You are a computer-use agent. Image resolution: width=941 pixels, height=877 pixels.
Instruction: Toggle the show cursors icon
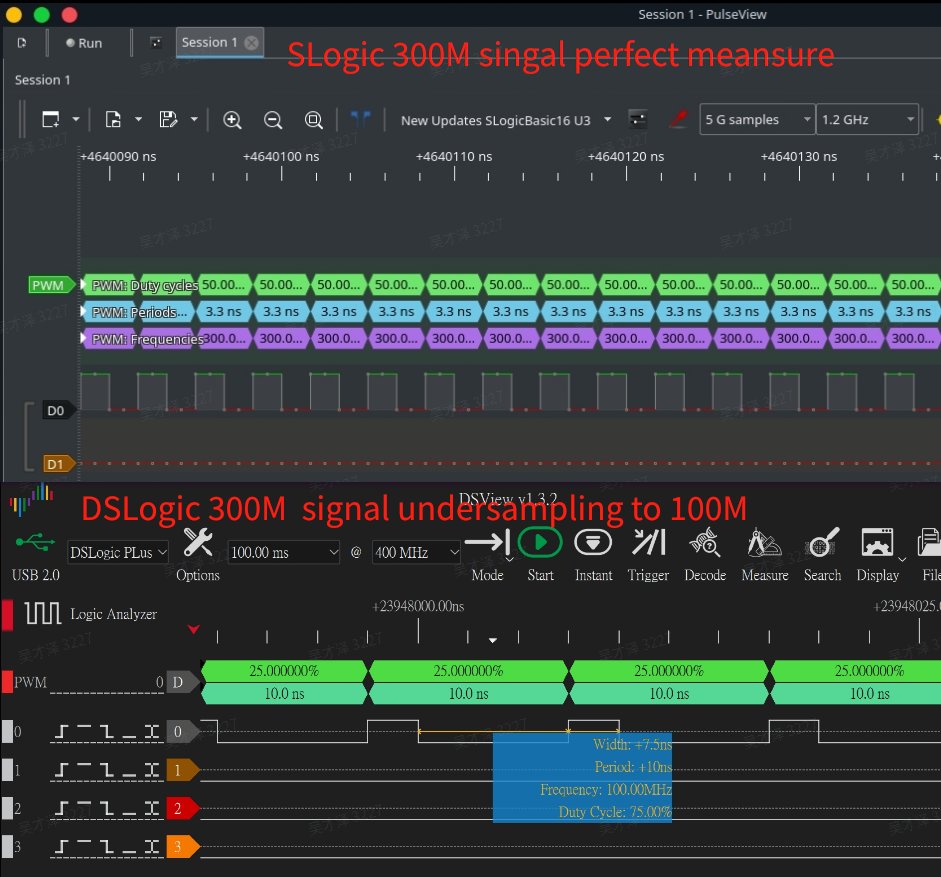click(x=360, y=119)
